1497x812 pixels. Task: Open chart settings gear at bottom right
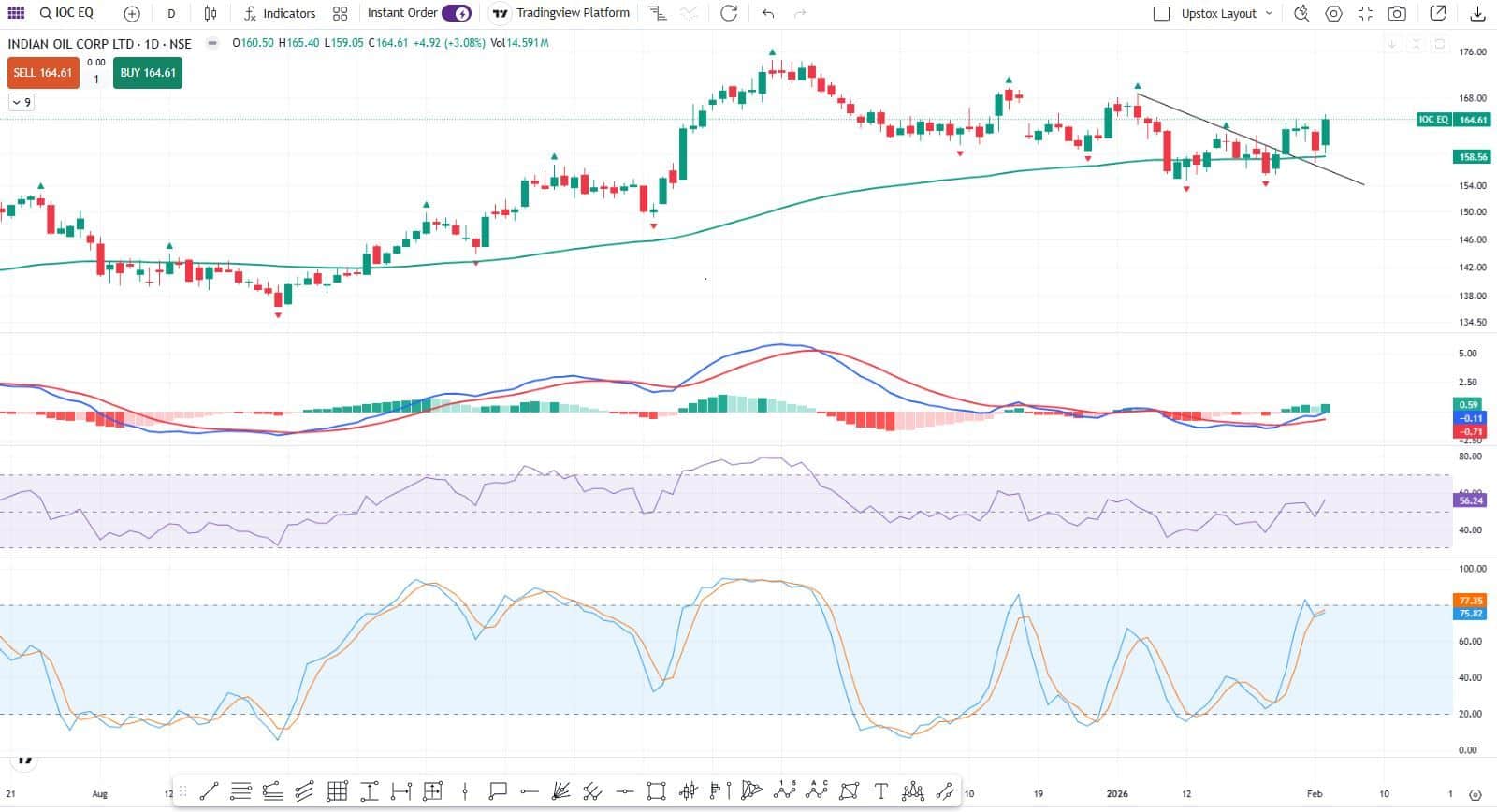(1475, 794)
